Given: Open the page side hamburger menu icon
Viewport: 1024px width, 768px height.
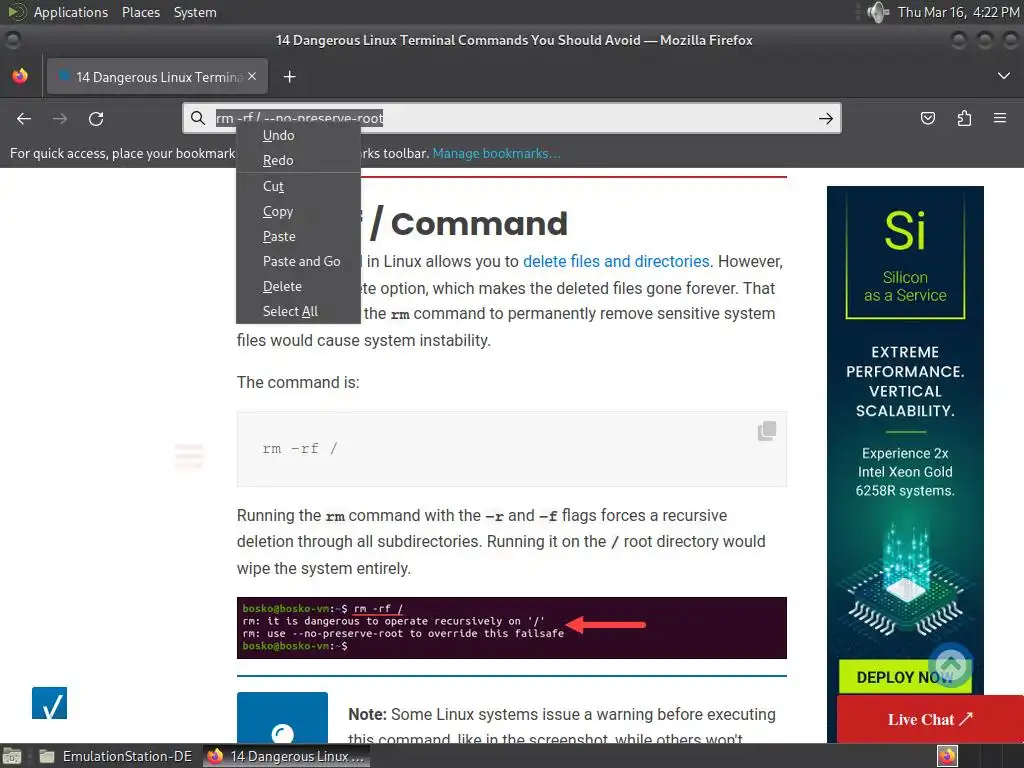Looking at the screenshot, I should pos(189,456).
